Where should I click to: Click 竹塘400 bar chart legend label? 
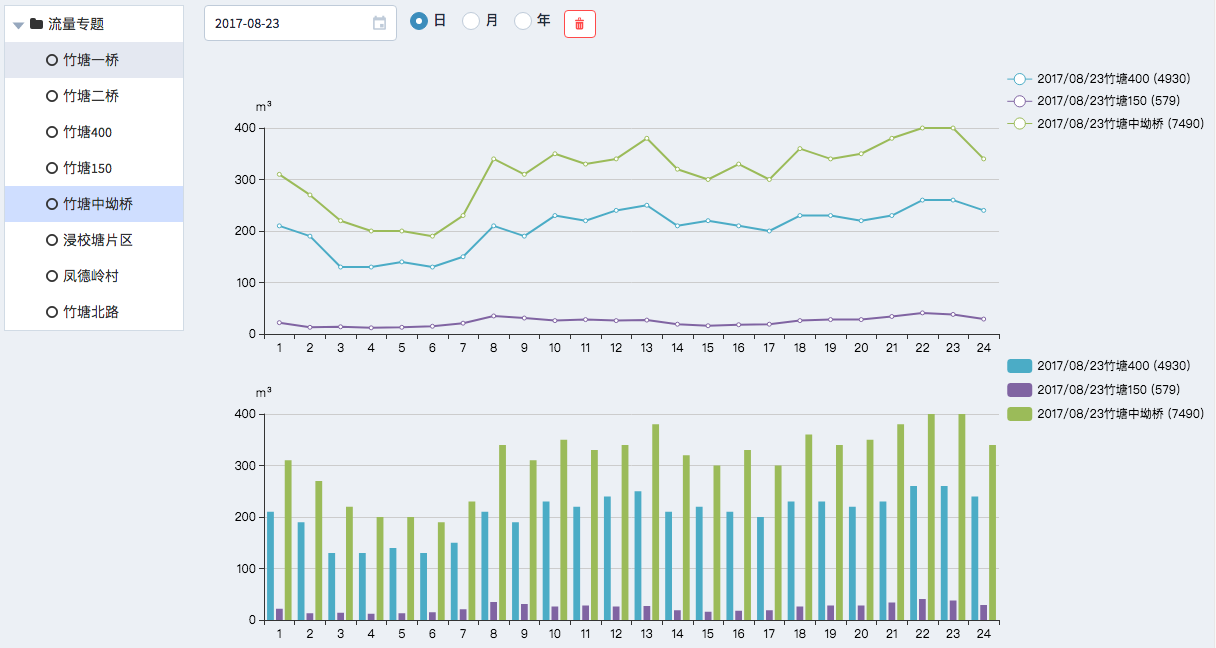[1113, 366]
